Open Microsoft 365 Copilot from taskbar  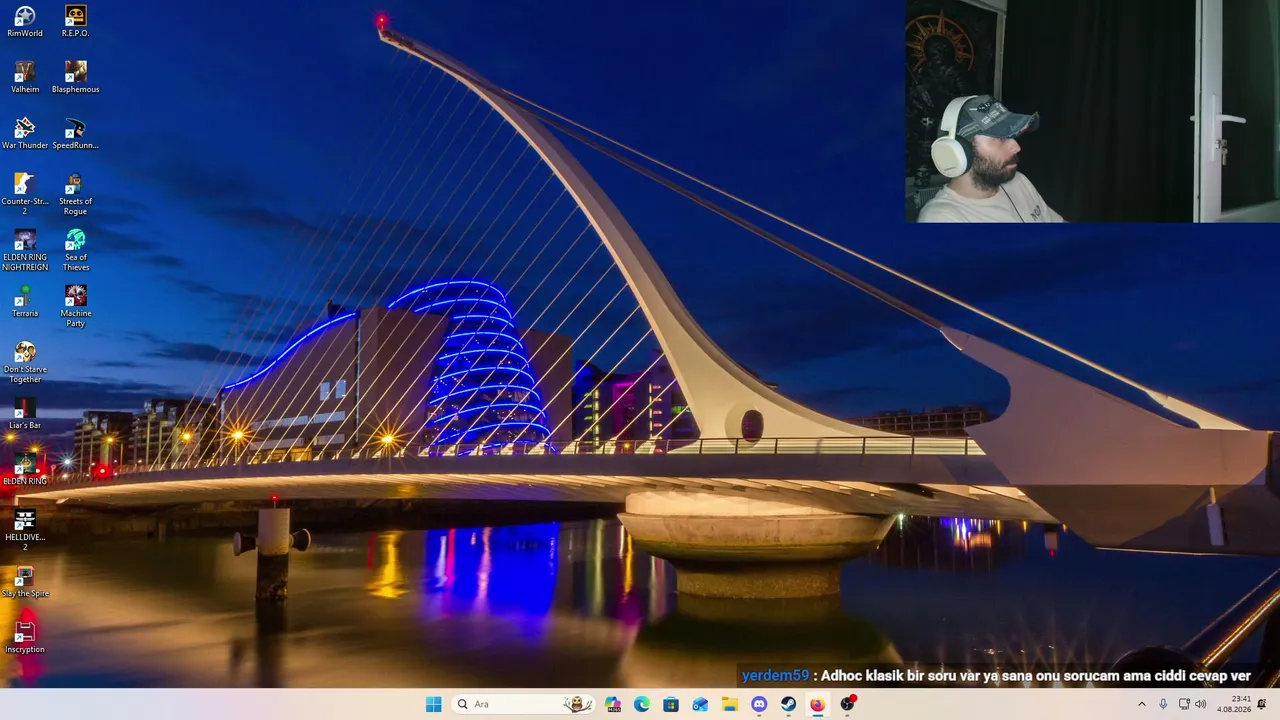[x=613, y=704]
